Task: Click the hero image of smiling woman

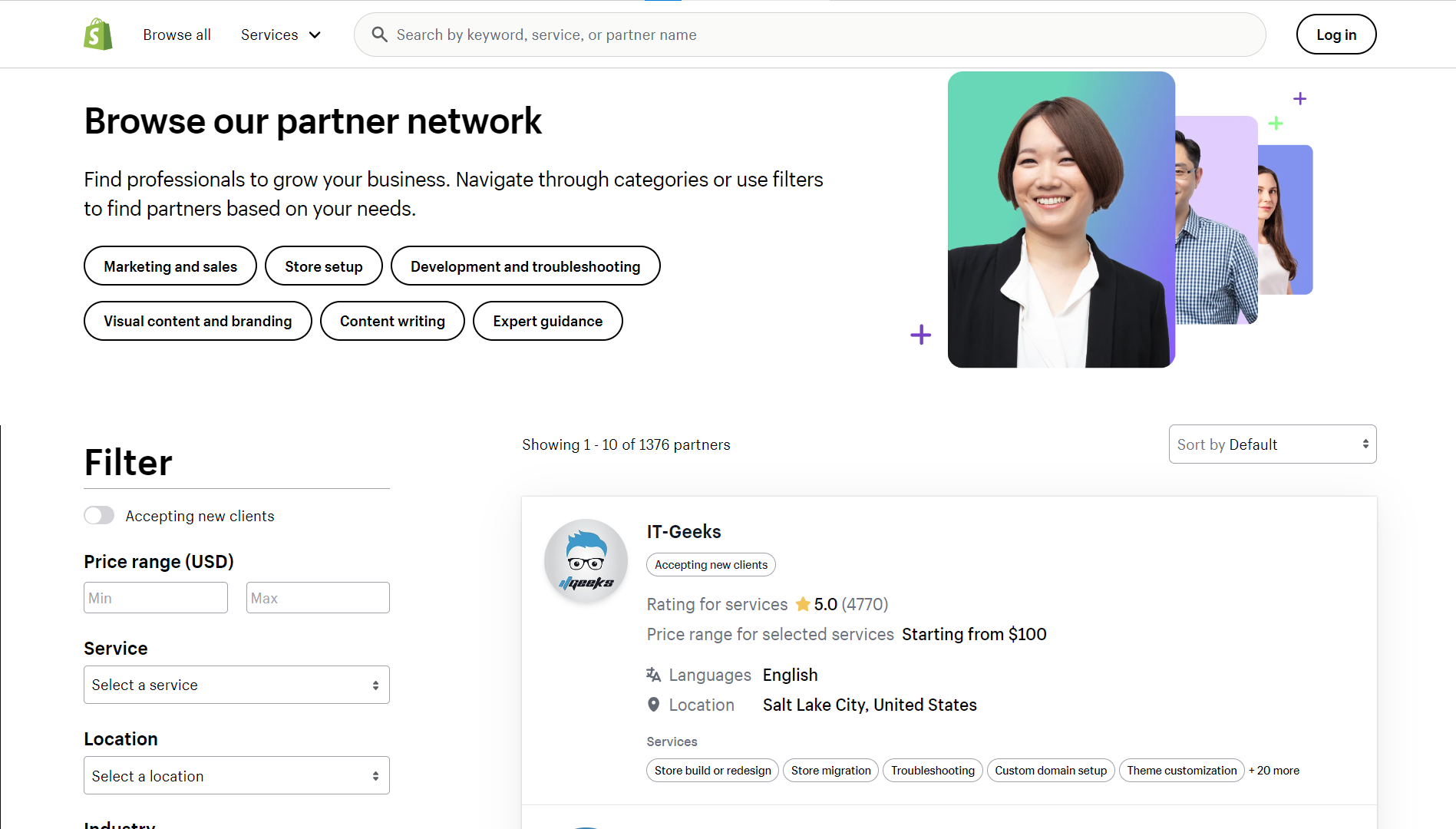Action: click(1061, 220)
